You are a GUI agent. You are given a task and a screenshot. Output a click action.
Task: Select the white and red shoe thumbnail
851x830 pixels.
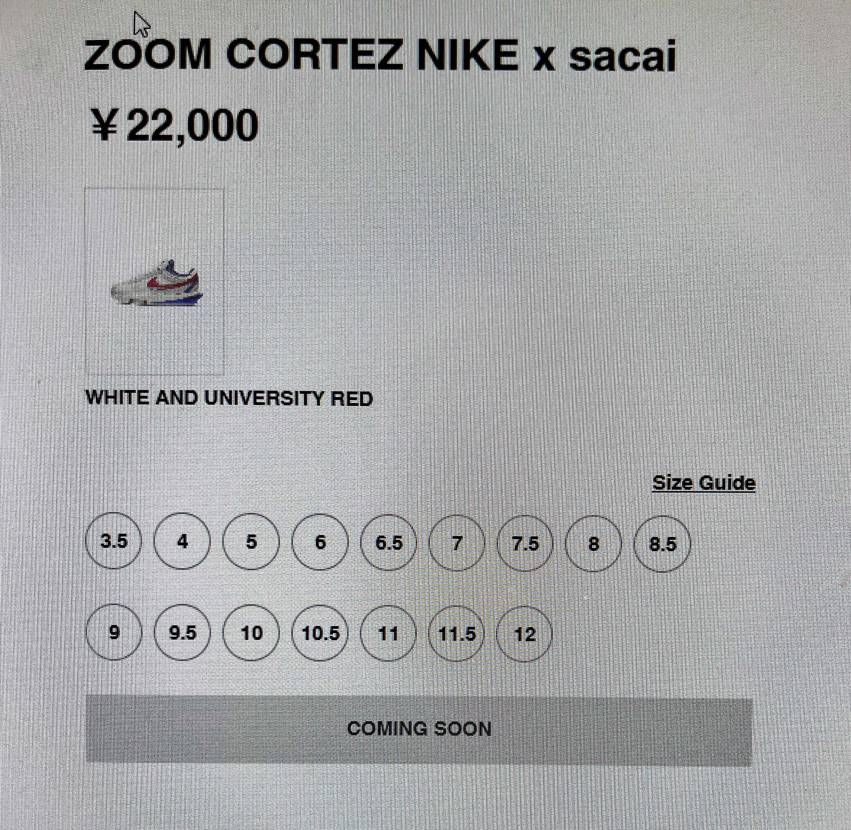155,281
